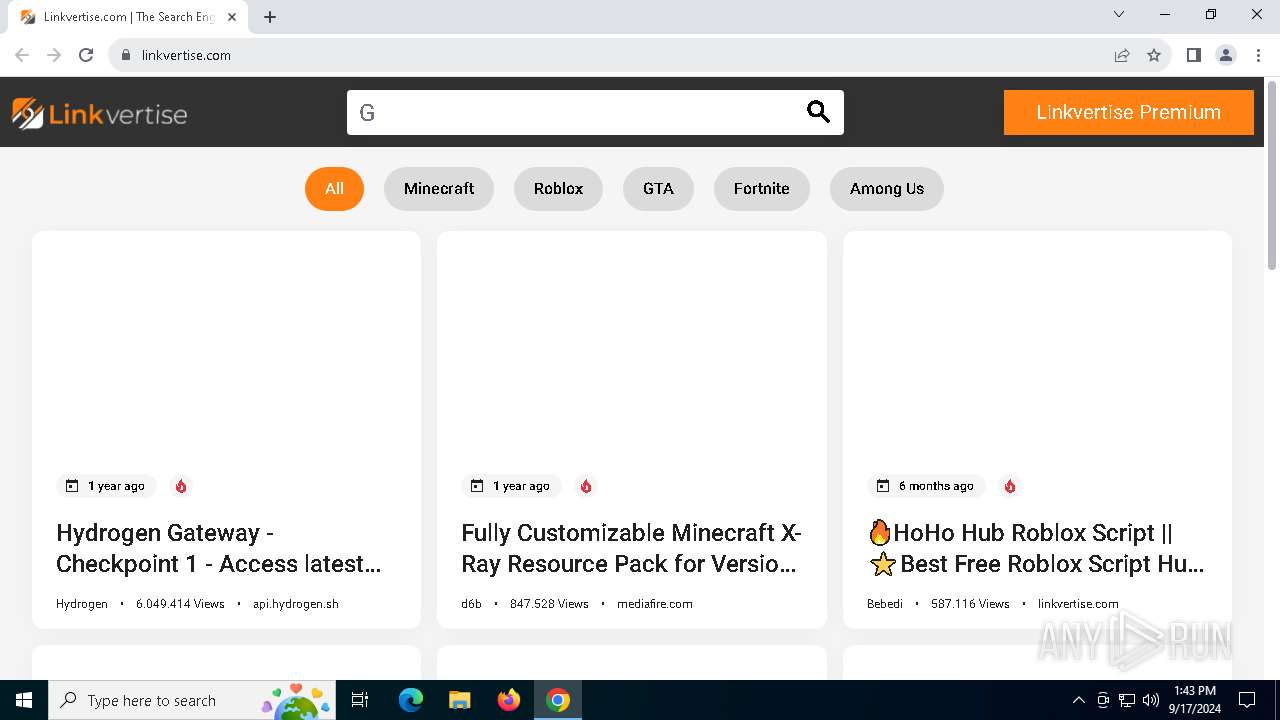Click the fire icon on Hydrogen card
This screenshot has height=720, width=1280.
click(181, 486)
